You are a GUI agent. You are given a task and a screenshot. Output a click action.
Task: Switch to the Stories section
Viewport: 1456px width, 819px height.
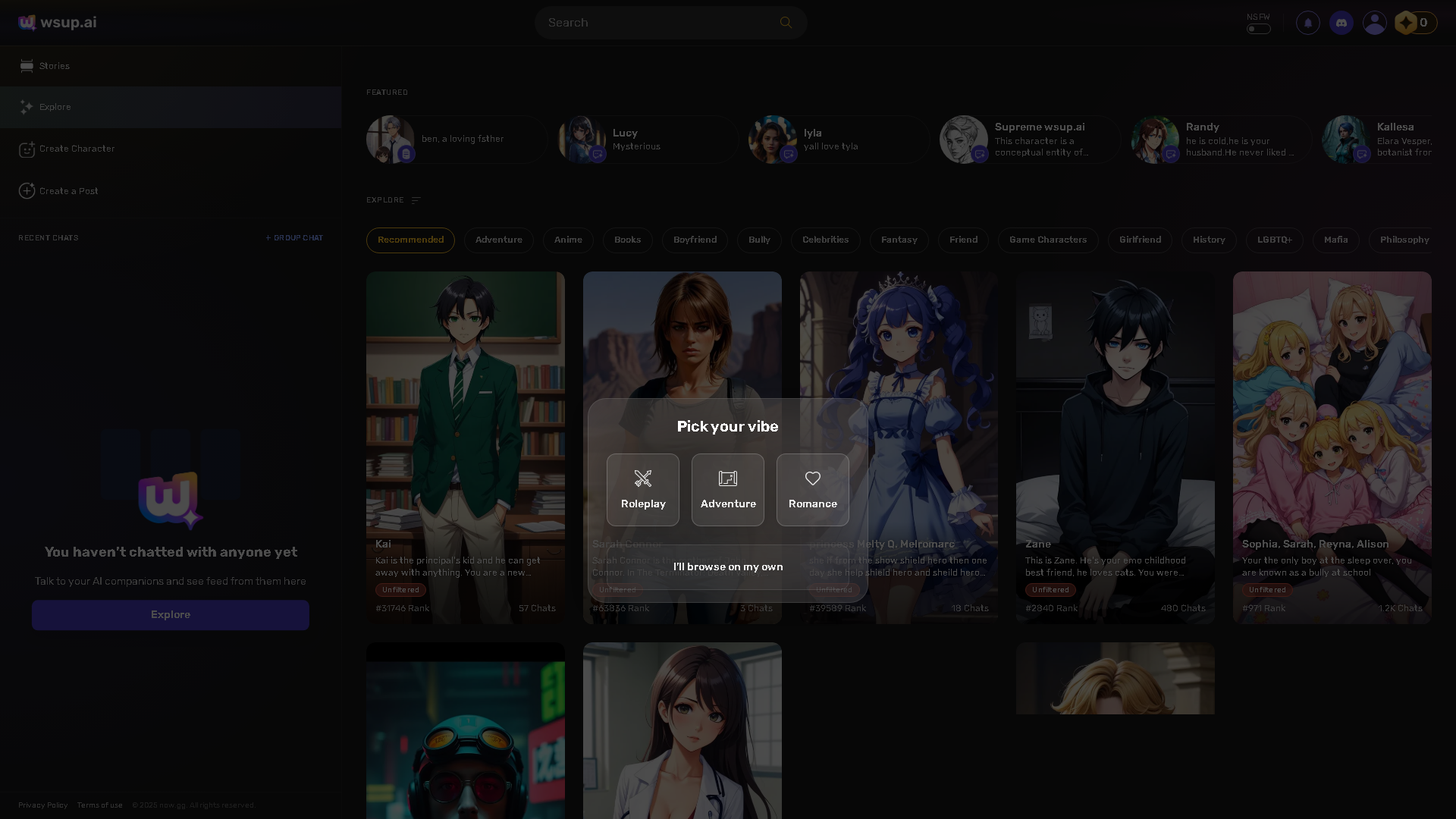(54, 66)
